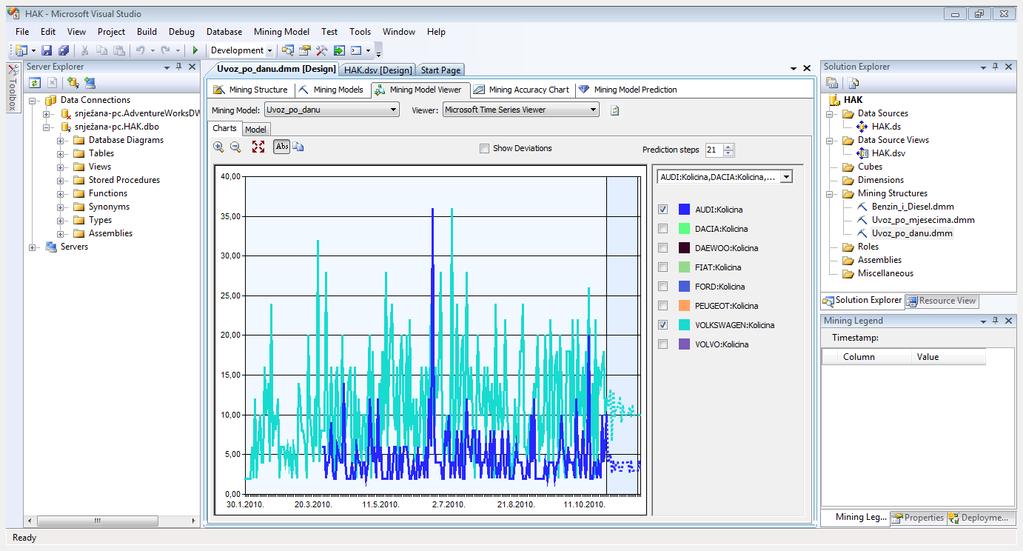Check the PEUGEOT:Kolicina series checkbox
Image resolution: width=1023 pixels, height=551 pixels.
point(663,305)
